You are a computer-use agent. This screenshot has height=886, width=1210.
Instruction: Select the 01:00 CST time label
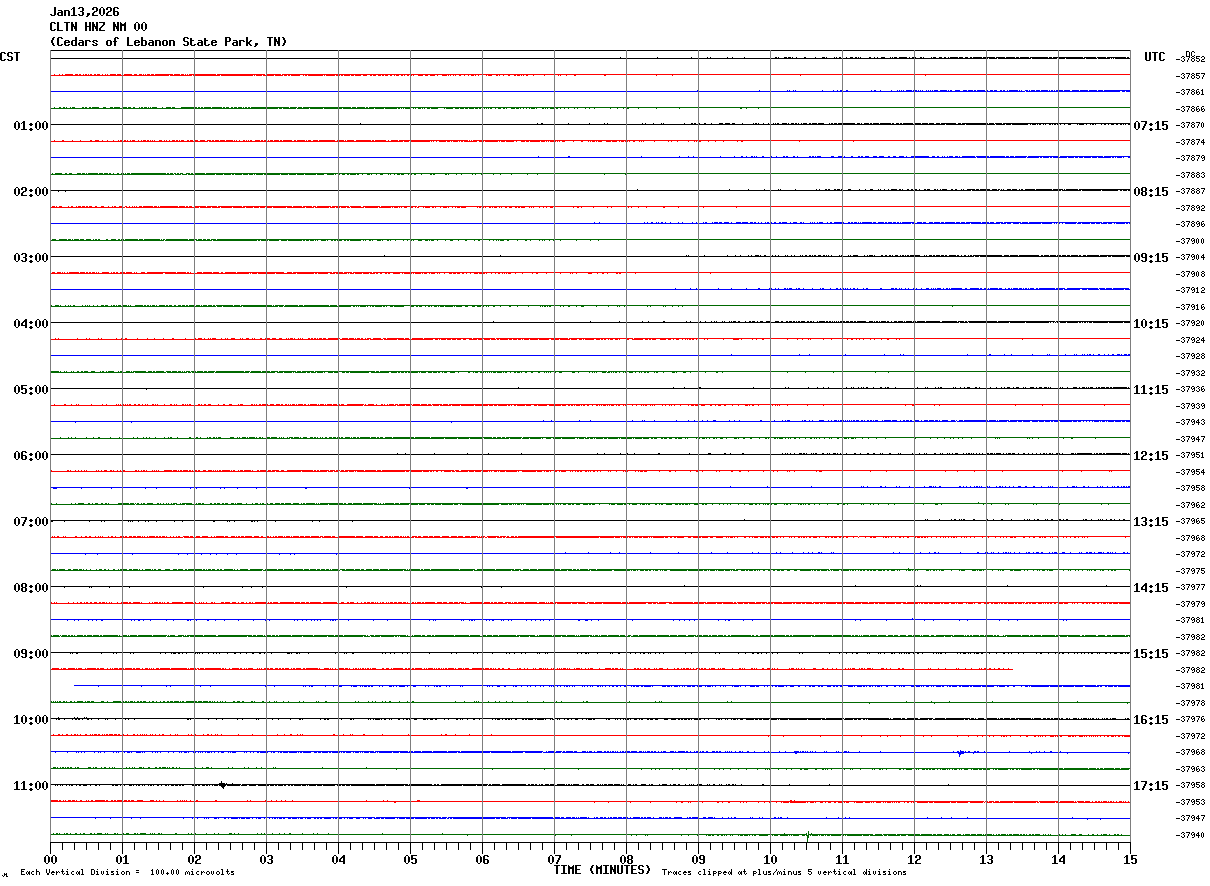point(31,126)
